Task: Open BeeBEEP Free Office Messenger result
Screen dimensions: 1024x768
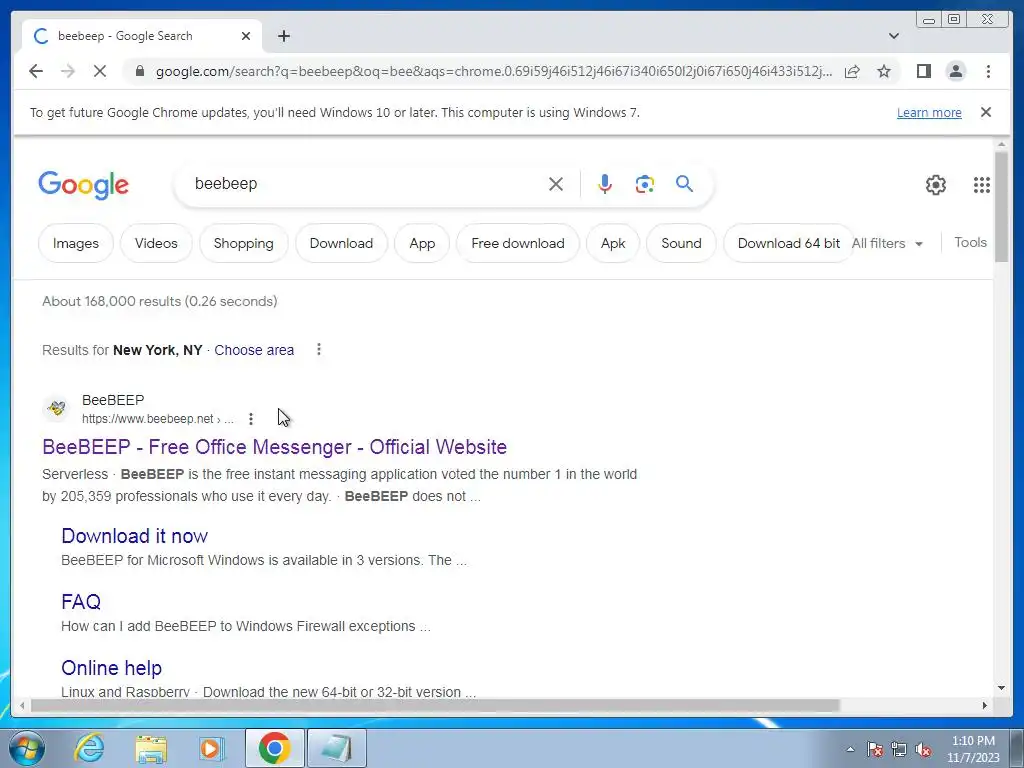Action: pyautogui.click(x=274, y=447)
